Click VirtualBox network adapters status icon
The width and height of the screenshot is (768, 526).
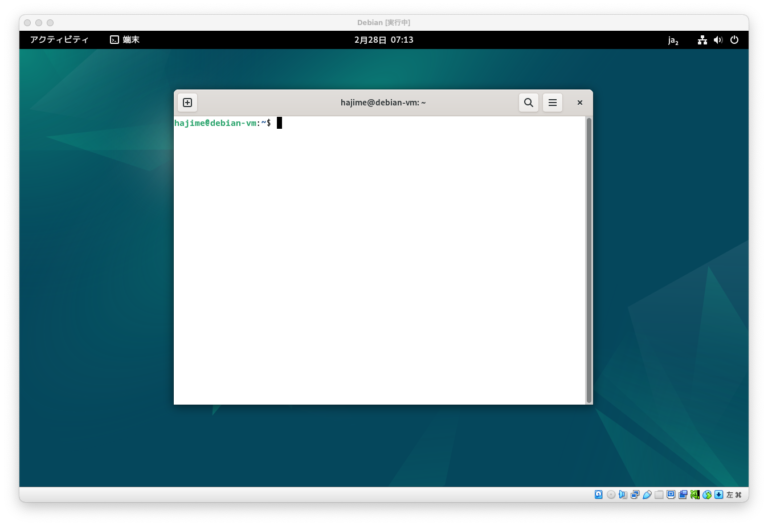635,495
